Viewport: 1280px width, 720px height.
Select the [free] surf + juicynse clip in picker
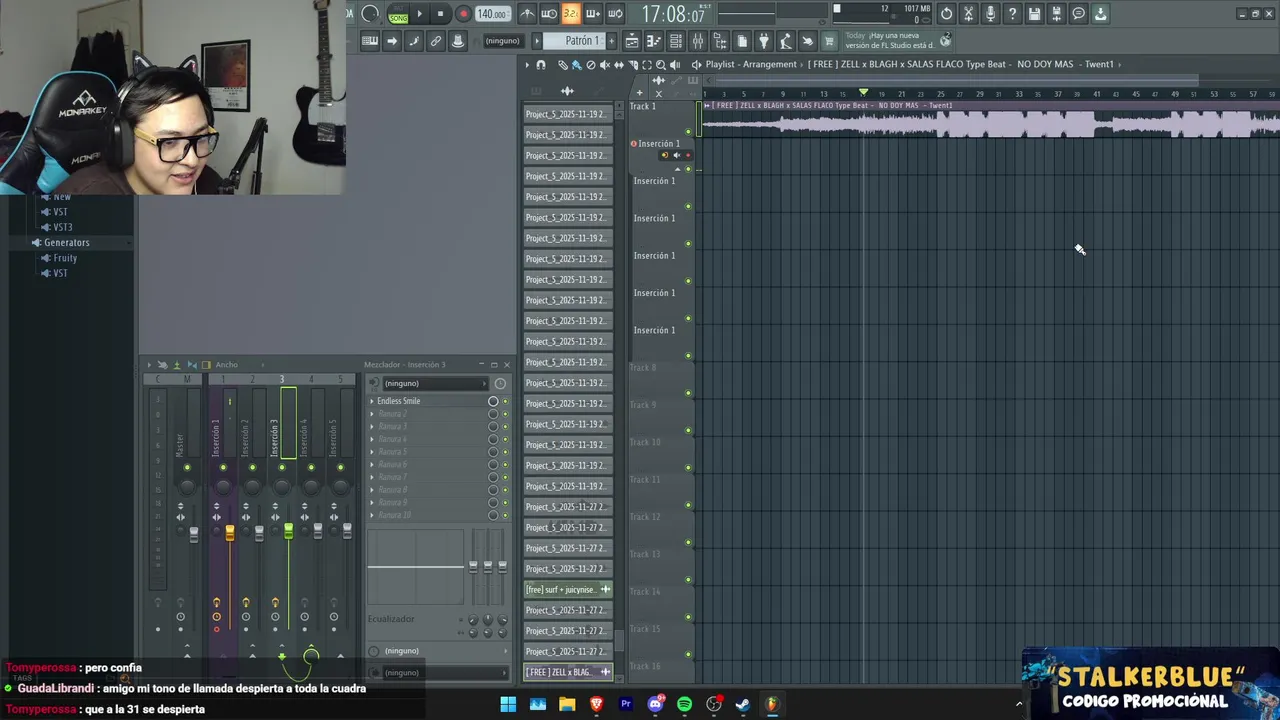(568, 590)
